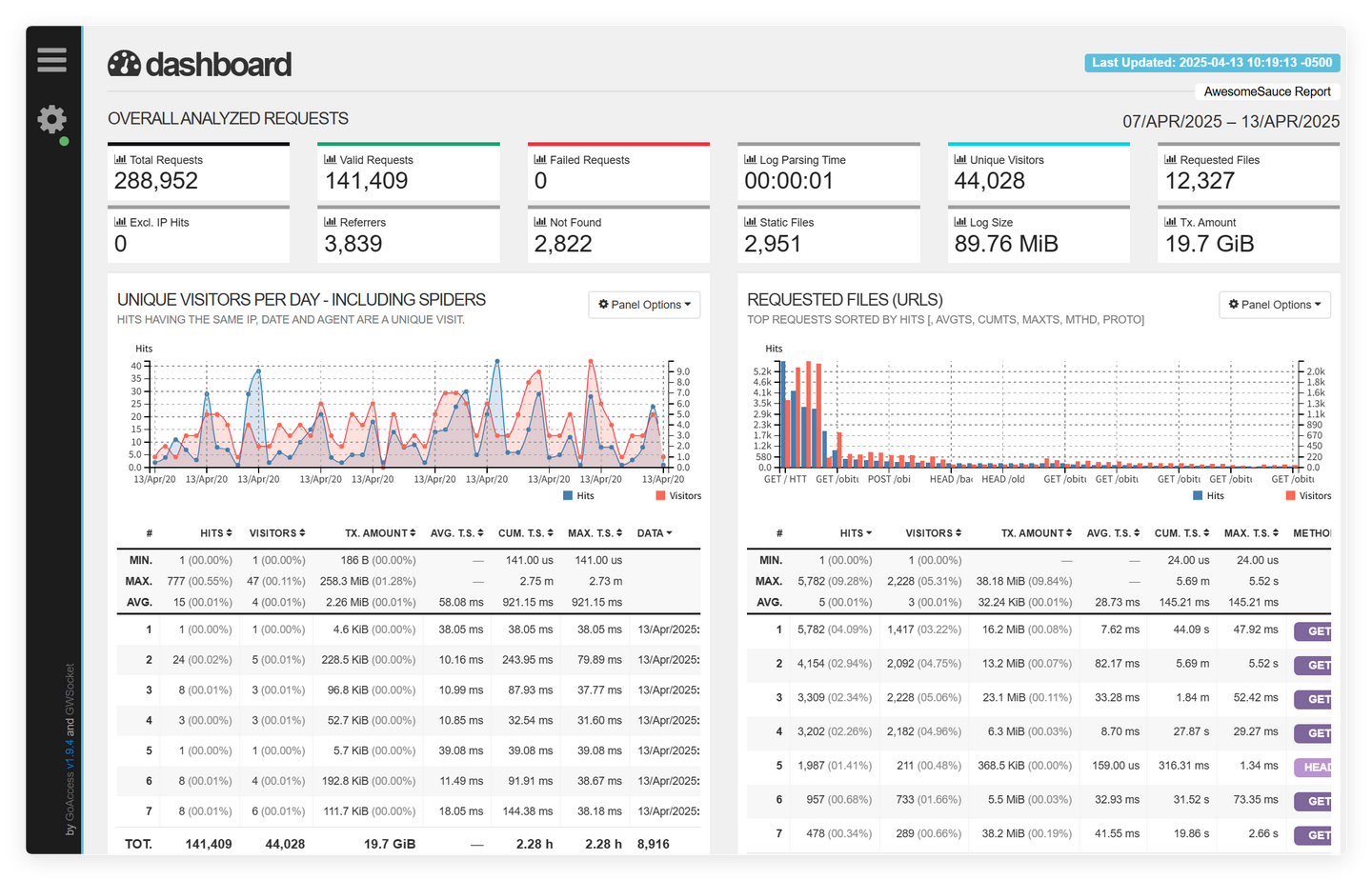Click the dashboard gauge logo icon
Image resolution: width=1372 pixels, height=880 pixels.
click(x=125, y=64)
